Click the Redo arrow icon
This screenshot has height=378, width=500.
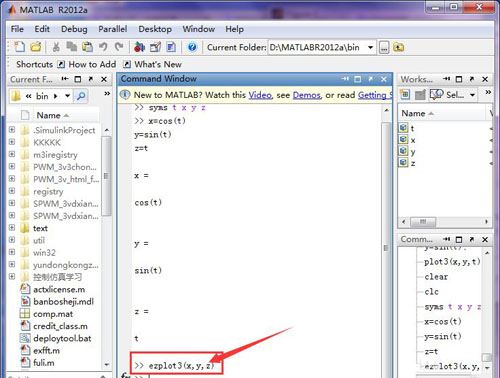[x=119, y=47]
